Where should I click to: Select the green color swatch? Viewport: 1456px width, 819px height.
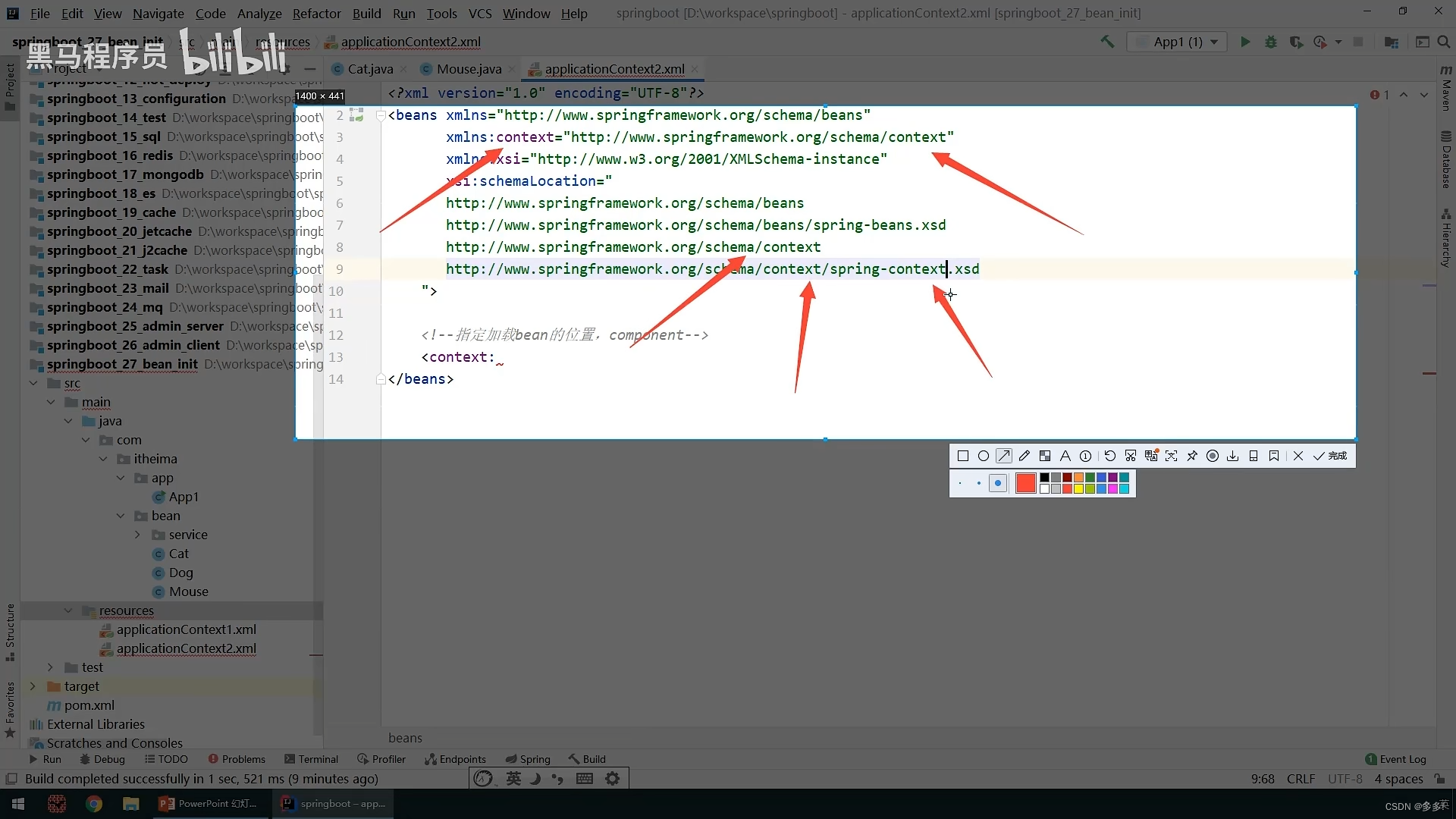click(x=1090, y=479)
